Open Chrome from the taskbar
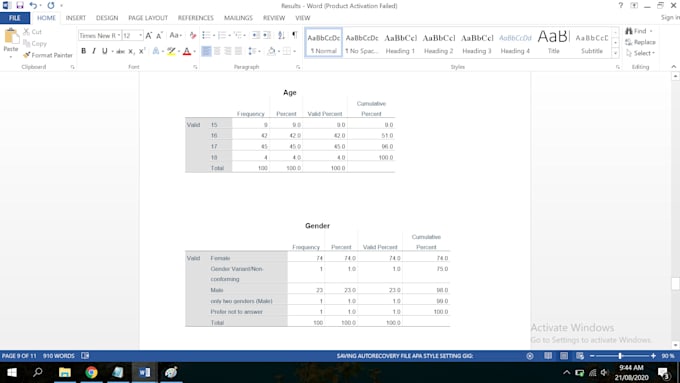Viewport: 680px width, 383px height. tap(91, 372)
